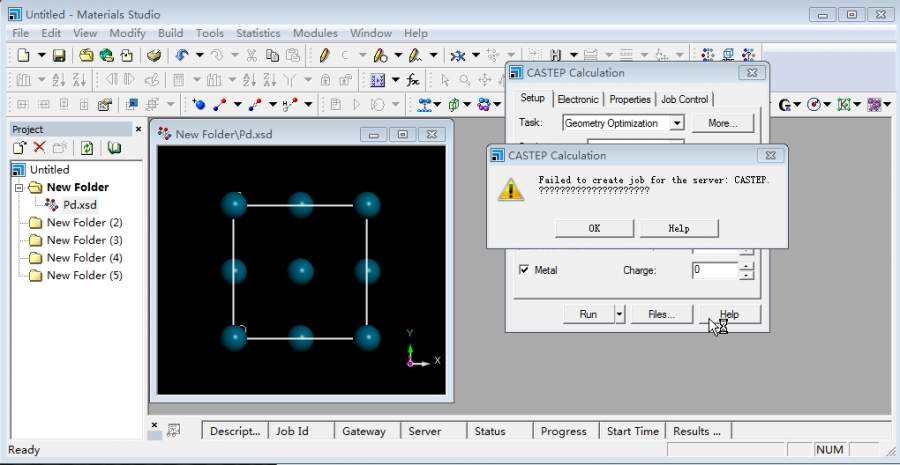
Task: Click the More... button
Action: point(723,123)
